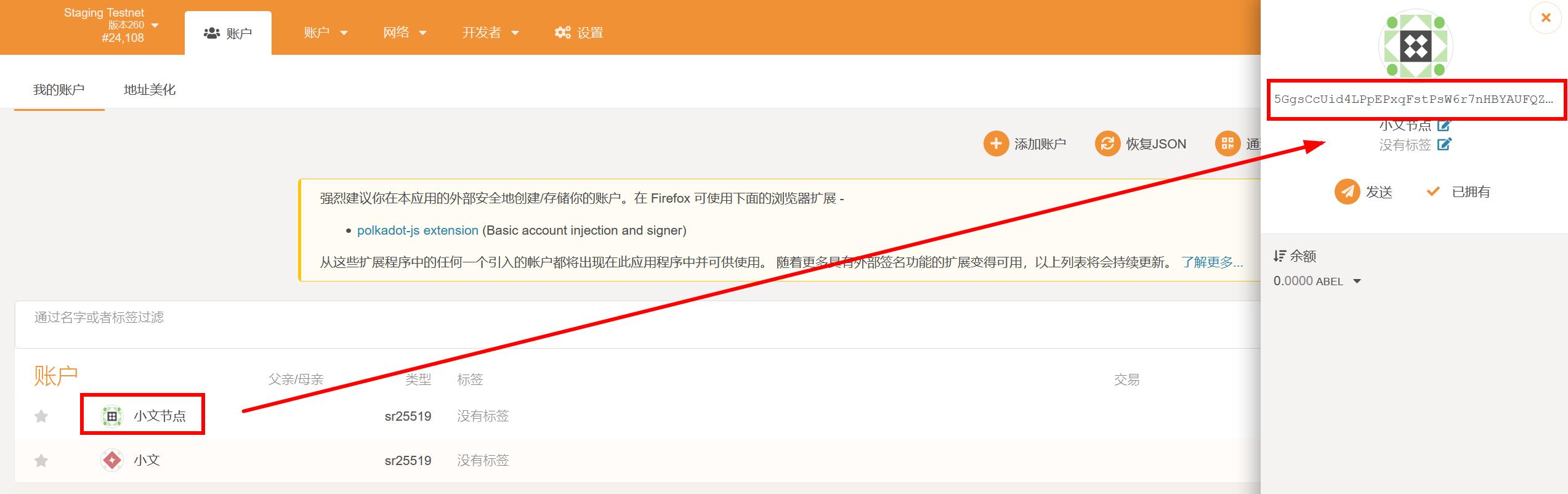Click the 标签 column header
1568x494 pixels.
coord(470,379)
